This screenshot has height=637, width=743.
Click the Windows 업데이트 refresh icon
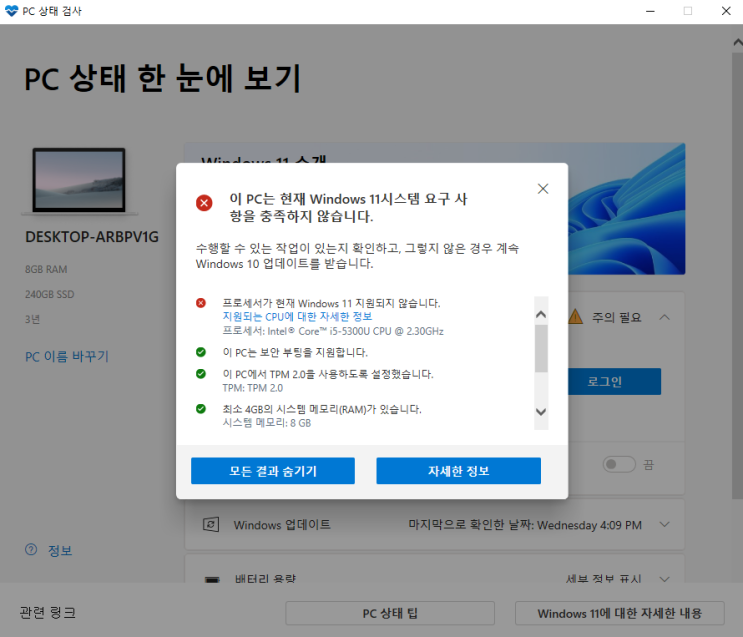(211, 525)
